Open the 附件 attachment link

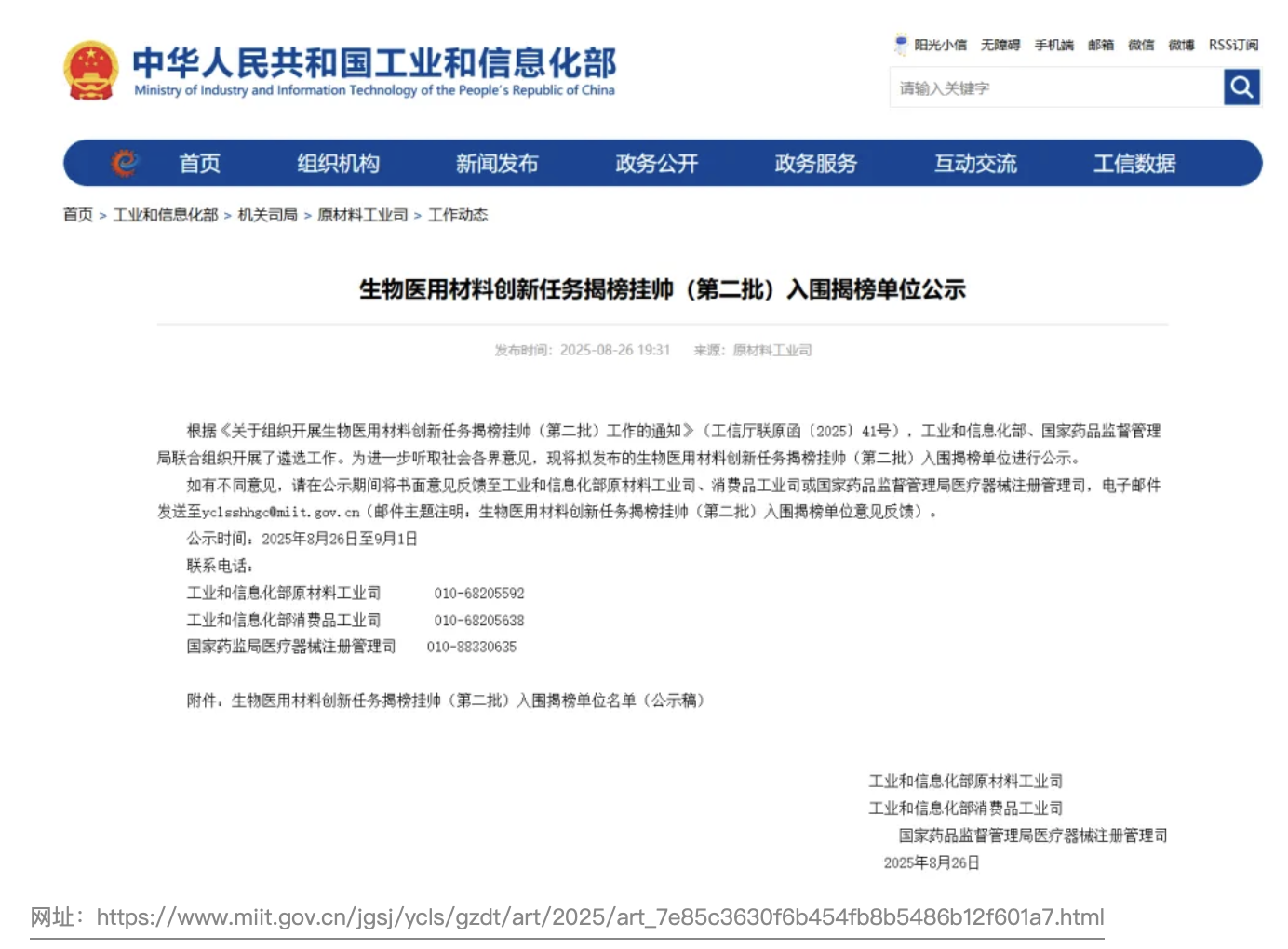tap(465, 701)
